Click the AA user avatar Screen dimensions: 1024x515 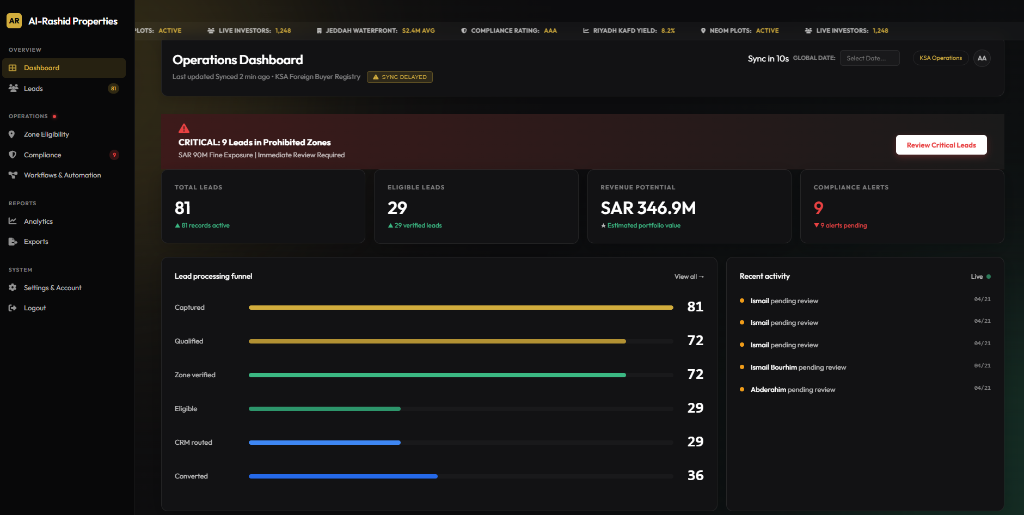(x=982, y=58)
